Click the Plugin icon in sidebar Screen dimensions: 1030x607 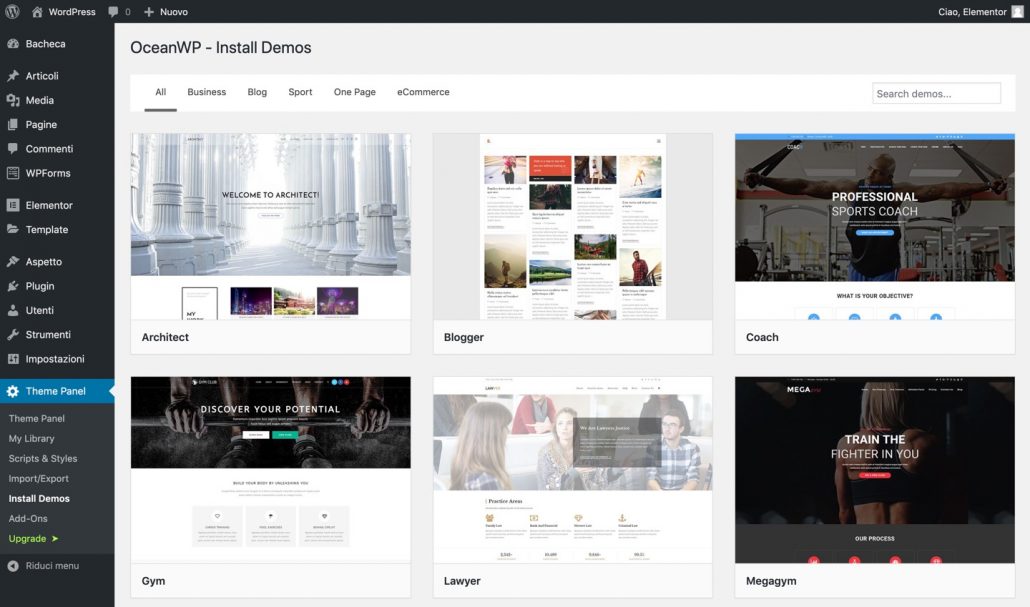point(13,286)
